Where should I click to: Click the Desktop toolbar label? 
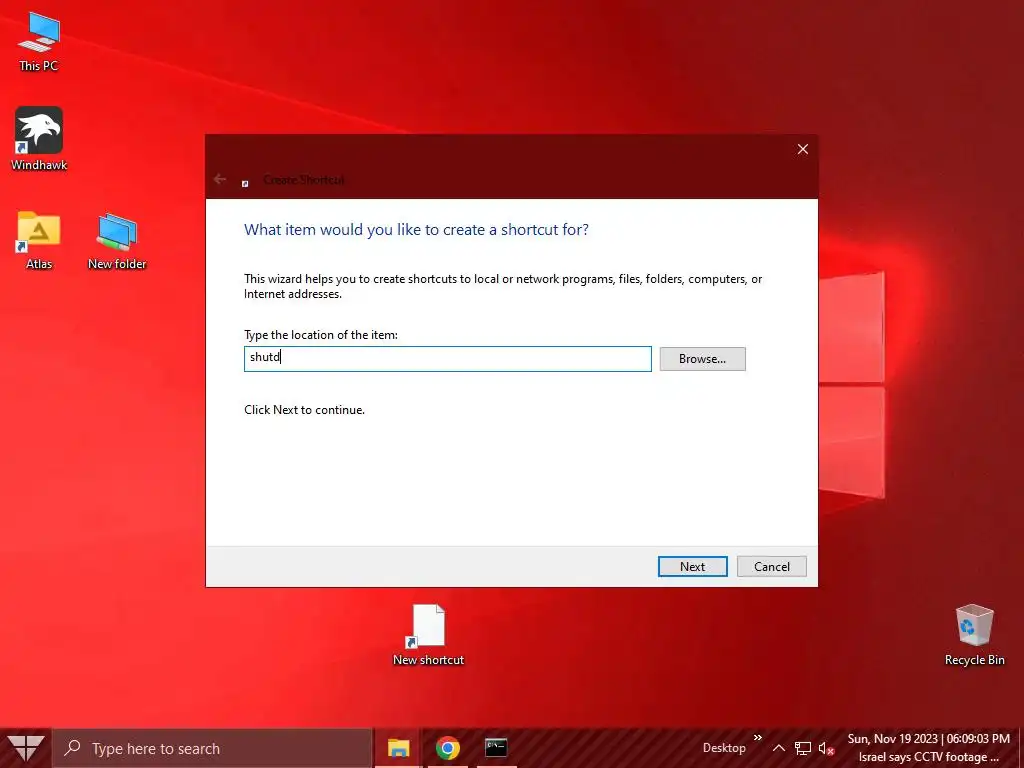[724, 748]
